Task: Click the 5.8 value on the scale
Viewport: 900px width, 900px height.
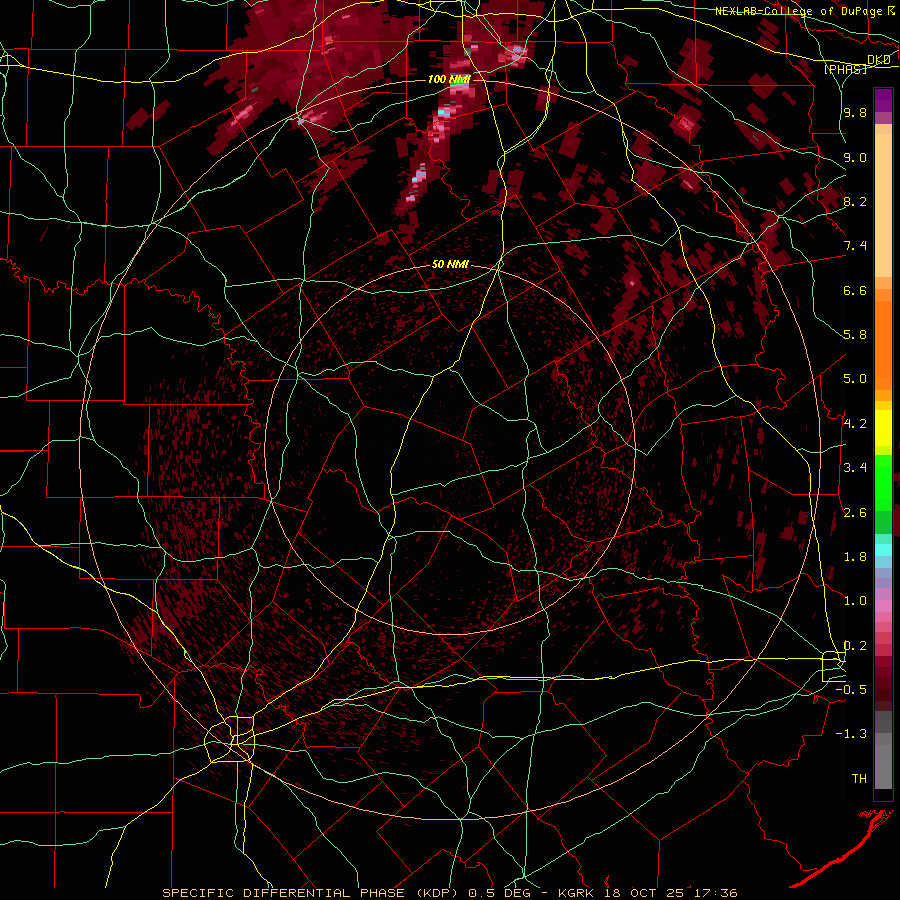Action: (855, 335)
